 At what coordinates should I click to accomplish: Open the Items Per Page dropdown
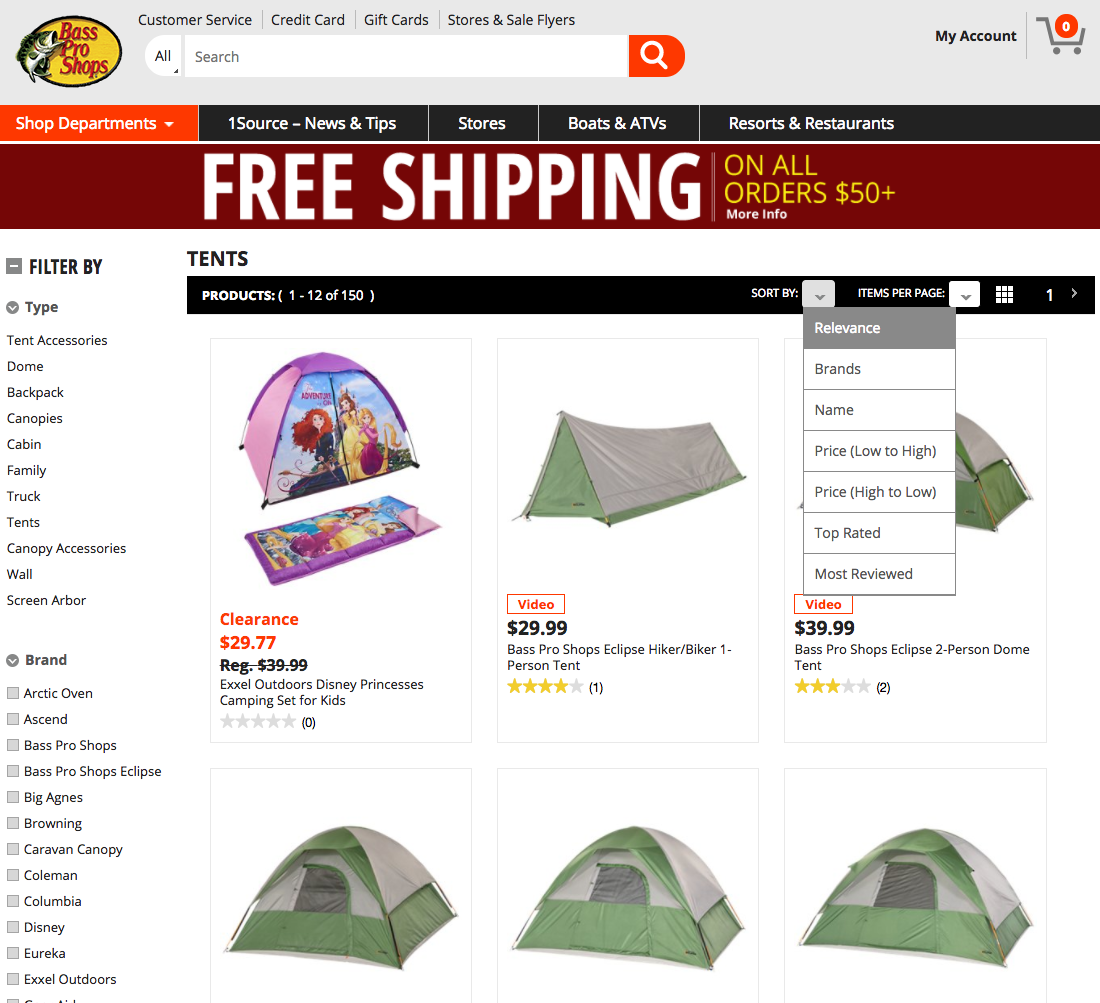coord(965,295)
